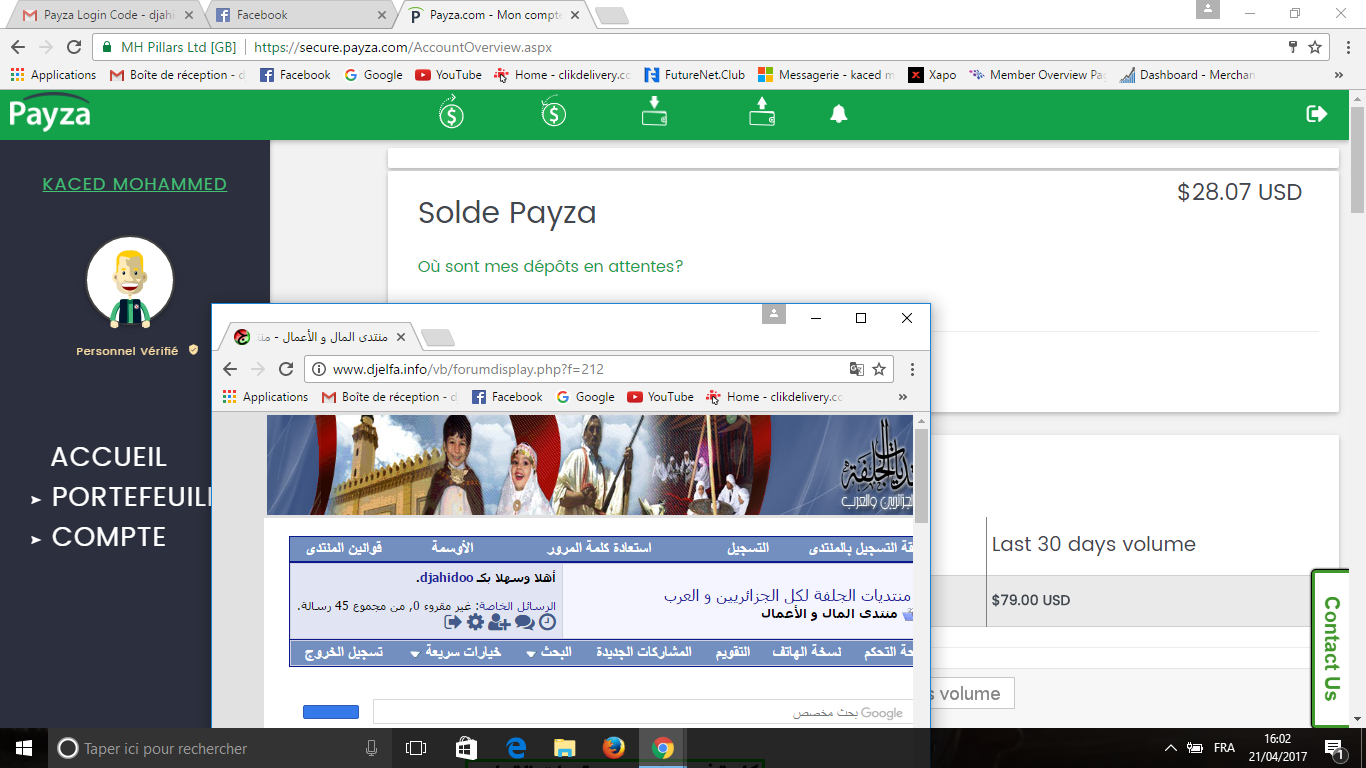The height and width of the screenshot is (768, 1366).
Task: Reload the djelfa.info forum page
Action: click(286, 369)
